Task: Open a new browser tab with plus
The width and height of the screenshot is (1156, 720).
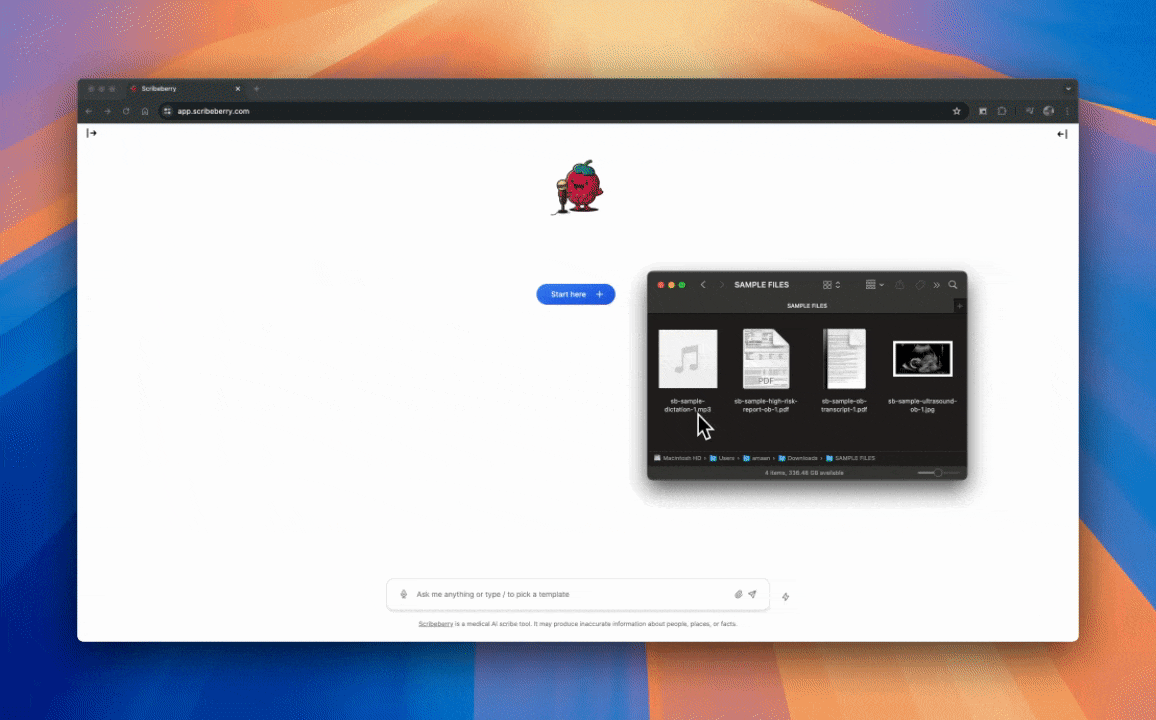Action: [x=257, y=88]
